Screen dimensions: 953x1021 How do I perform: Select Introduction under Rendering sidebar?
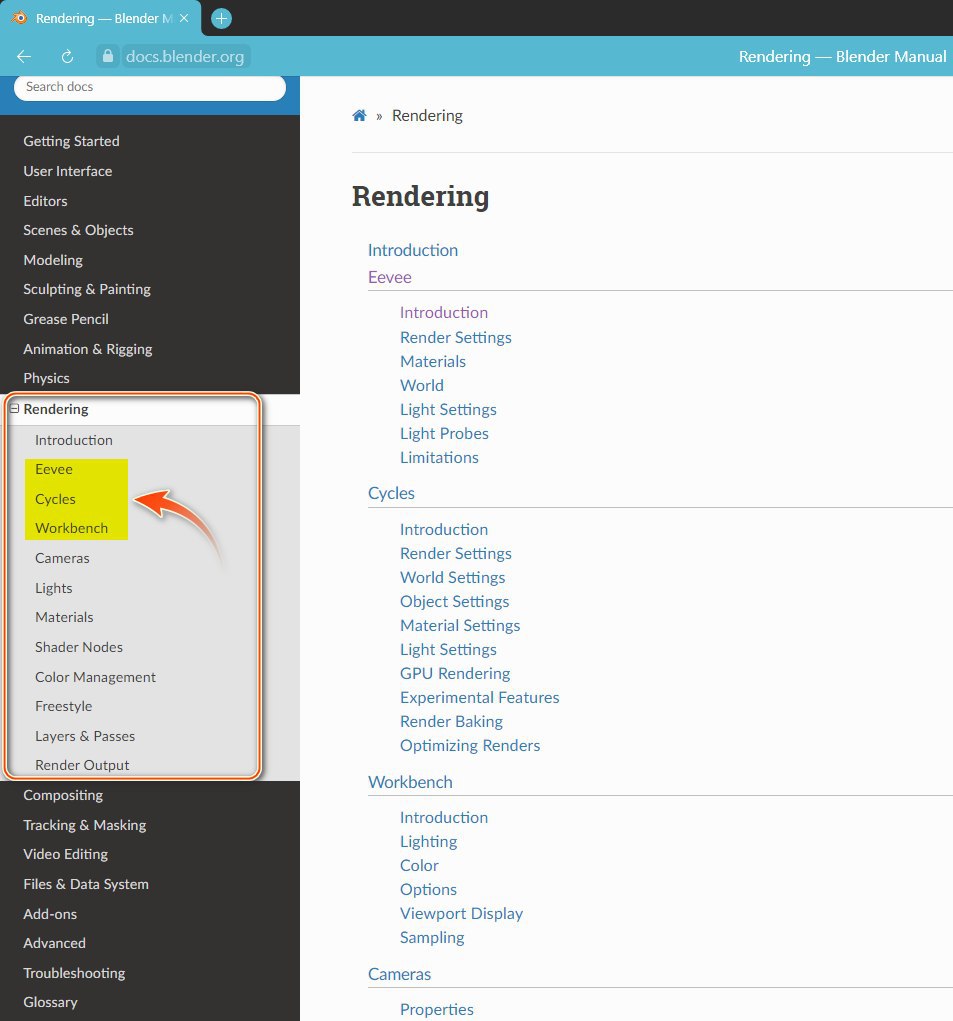pyautogui.click(x=74, y=440)
